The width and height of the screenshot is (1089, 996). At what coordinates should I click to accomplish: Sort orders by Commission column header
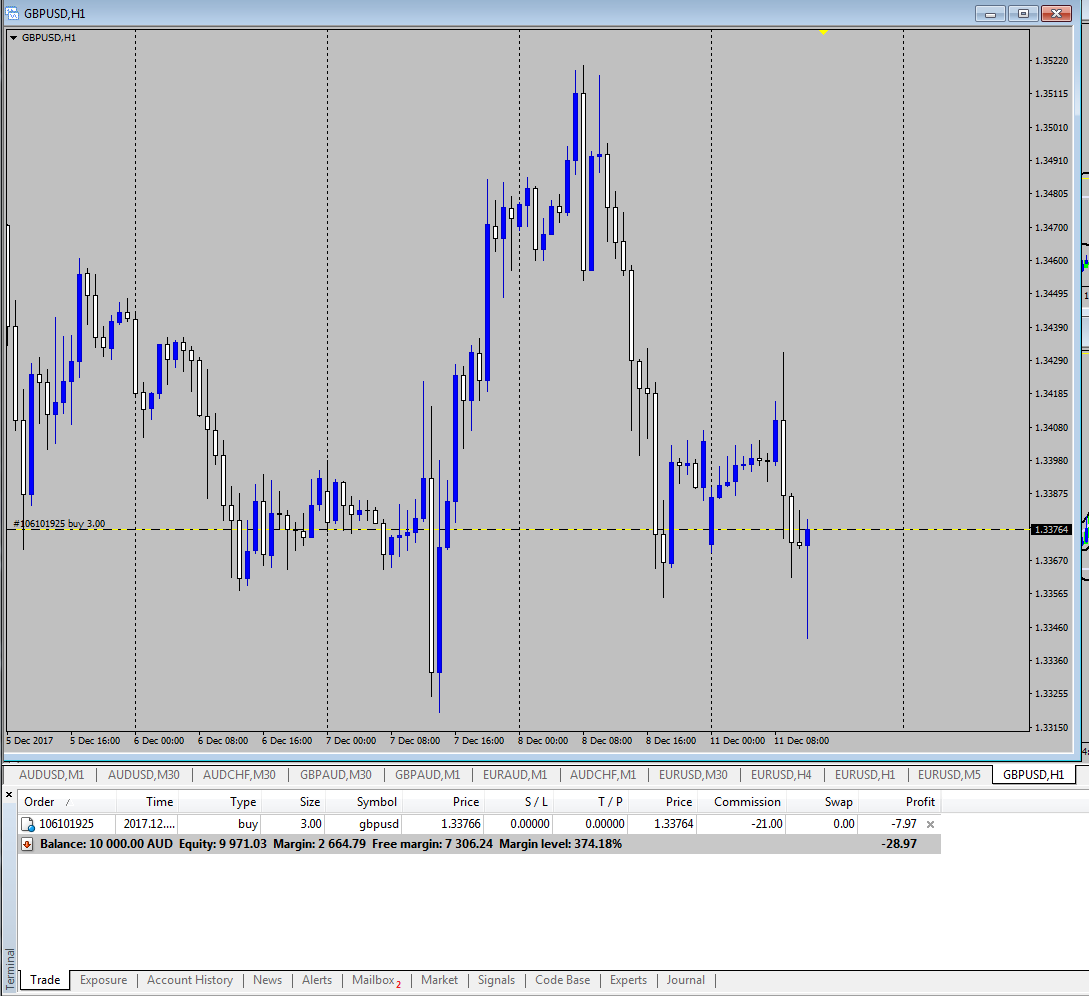742,802
